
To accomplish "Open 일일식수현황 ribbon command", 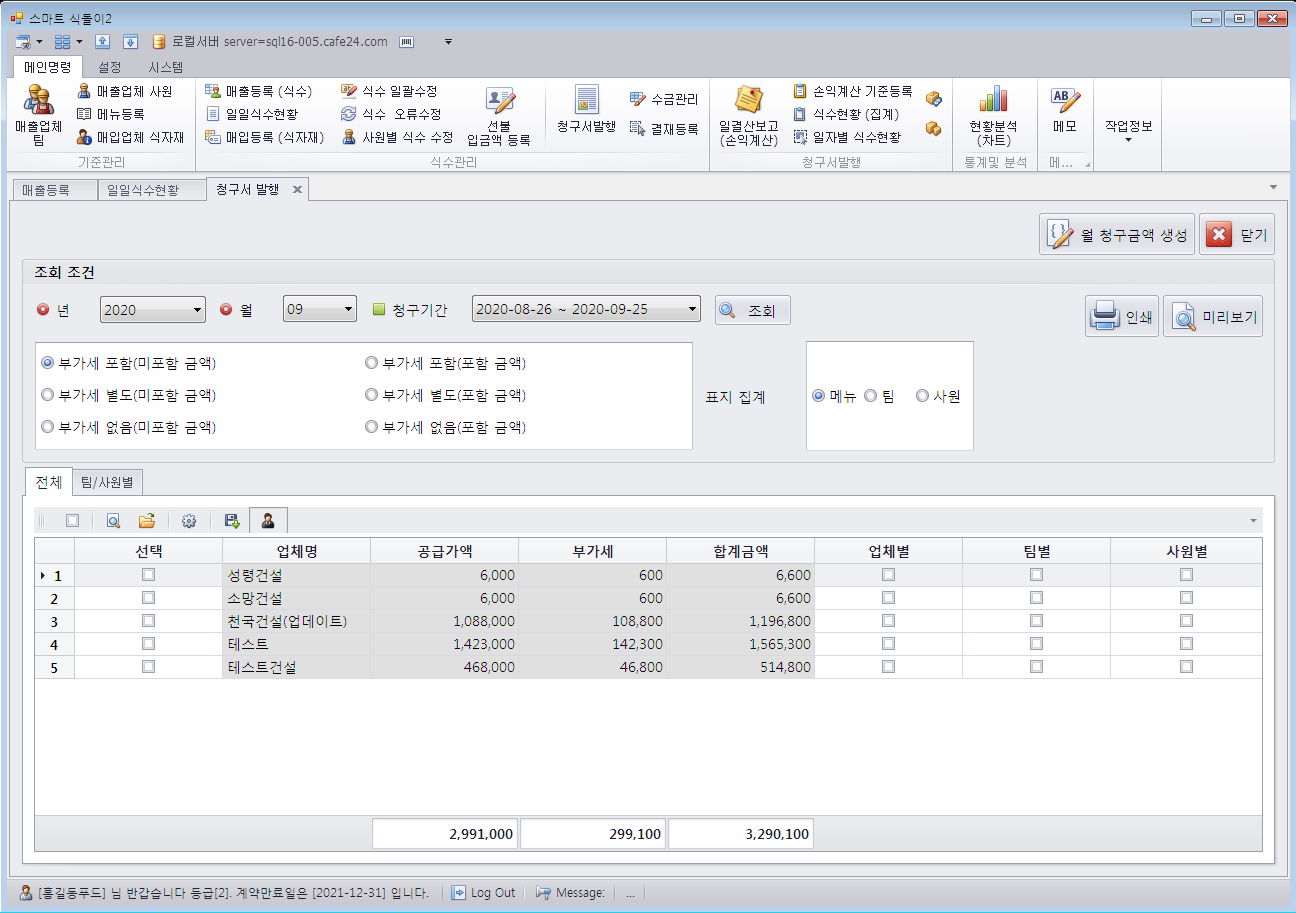I will tap(252, 114).
